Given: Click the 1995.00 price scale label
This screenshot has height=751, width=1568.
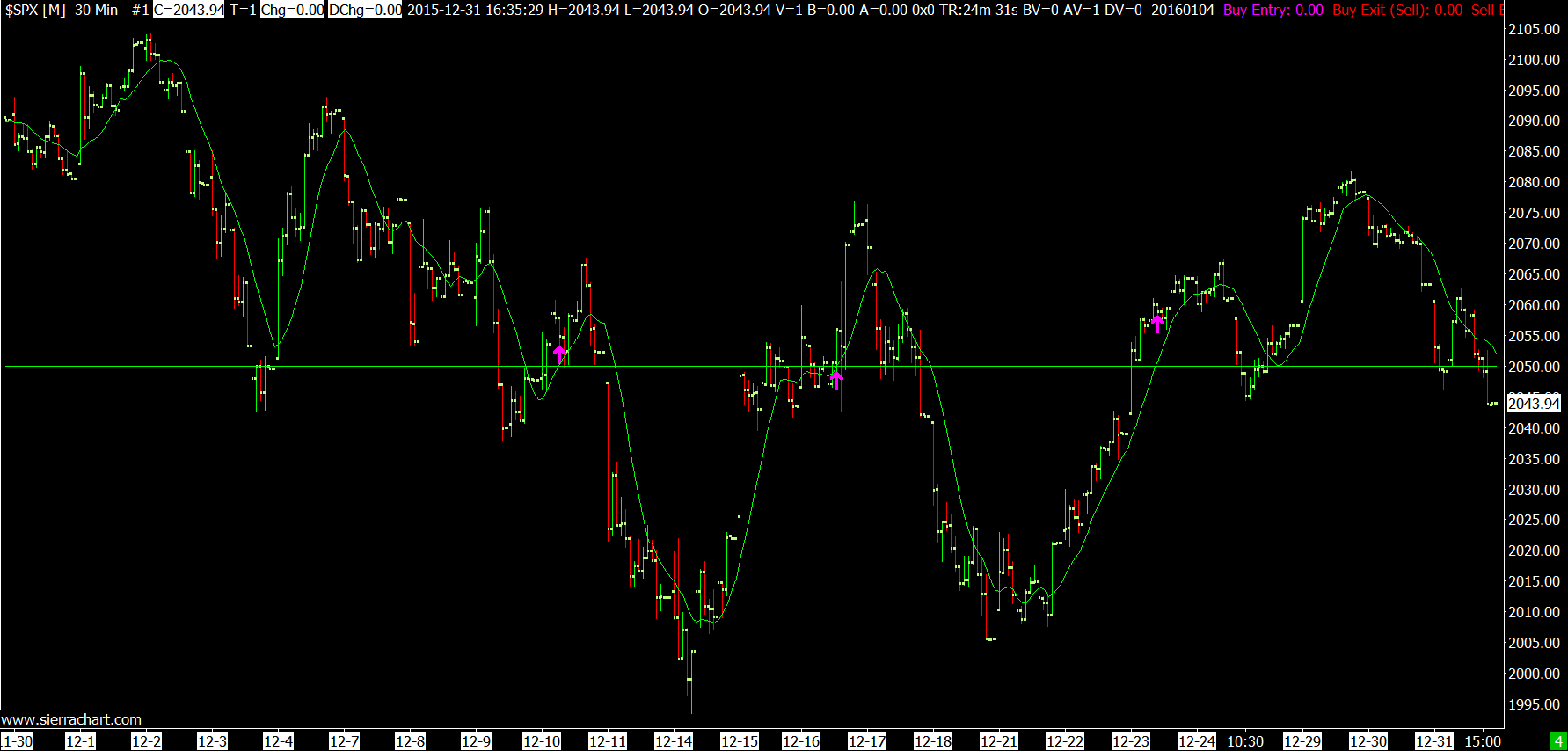Looking at the screenshot, I should coord(1534,704).
